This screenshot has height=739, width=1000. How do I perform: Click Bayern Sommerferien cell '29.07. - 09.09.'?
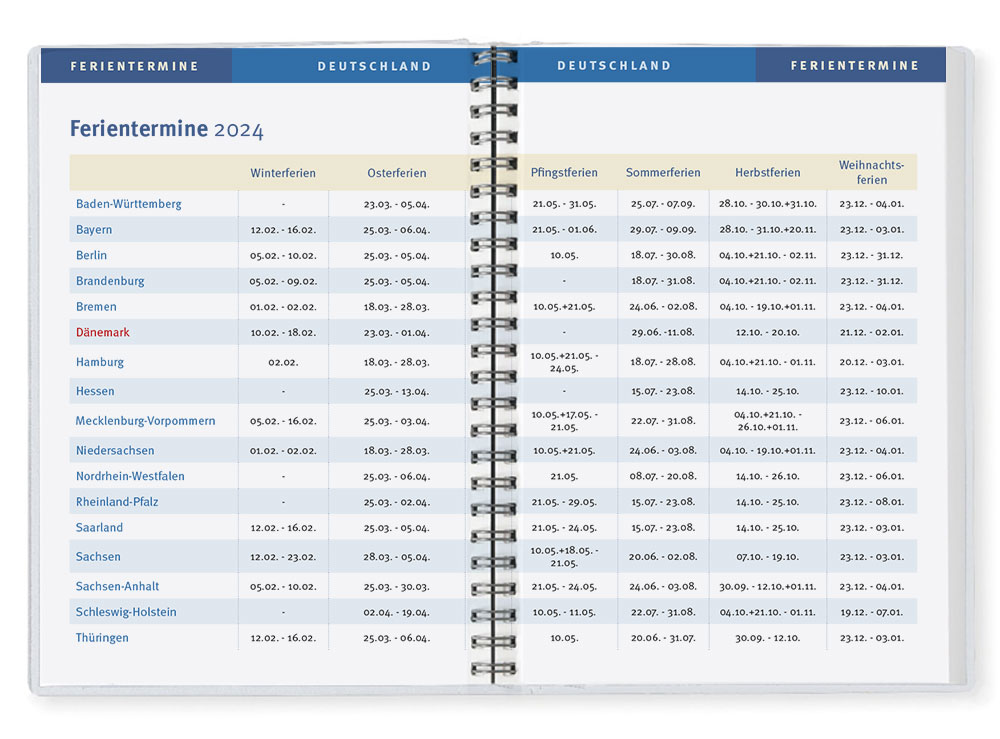coord(663,230)
